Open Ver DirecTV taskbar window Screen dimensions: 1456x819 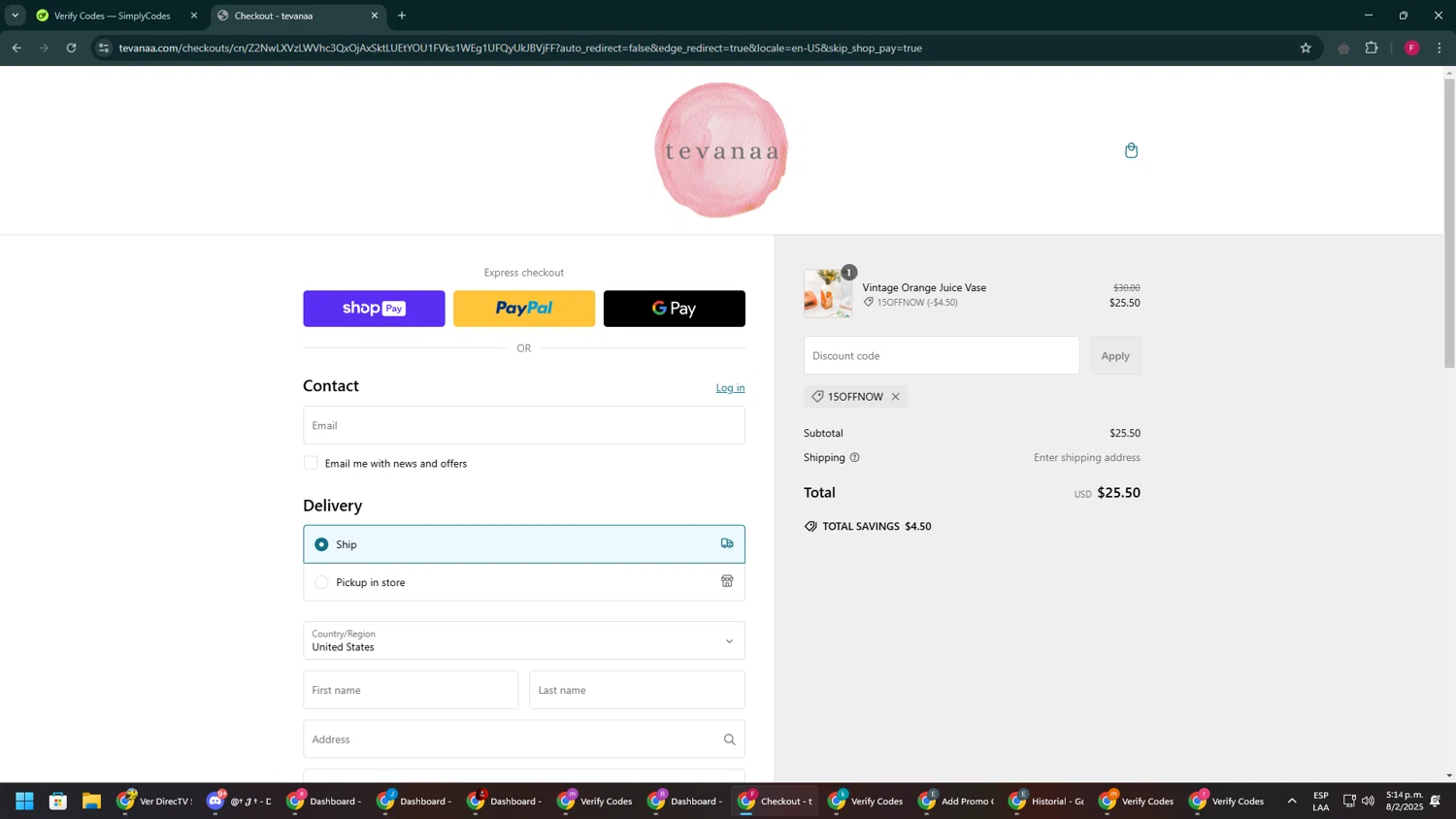[155, 802]
